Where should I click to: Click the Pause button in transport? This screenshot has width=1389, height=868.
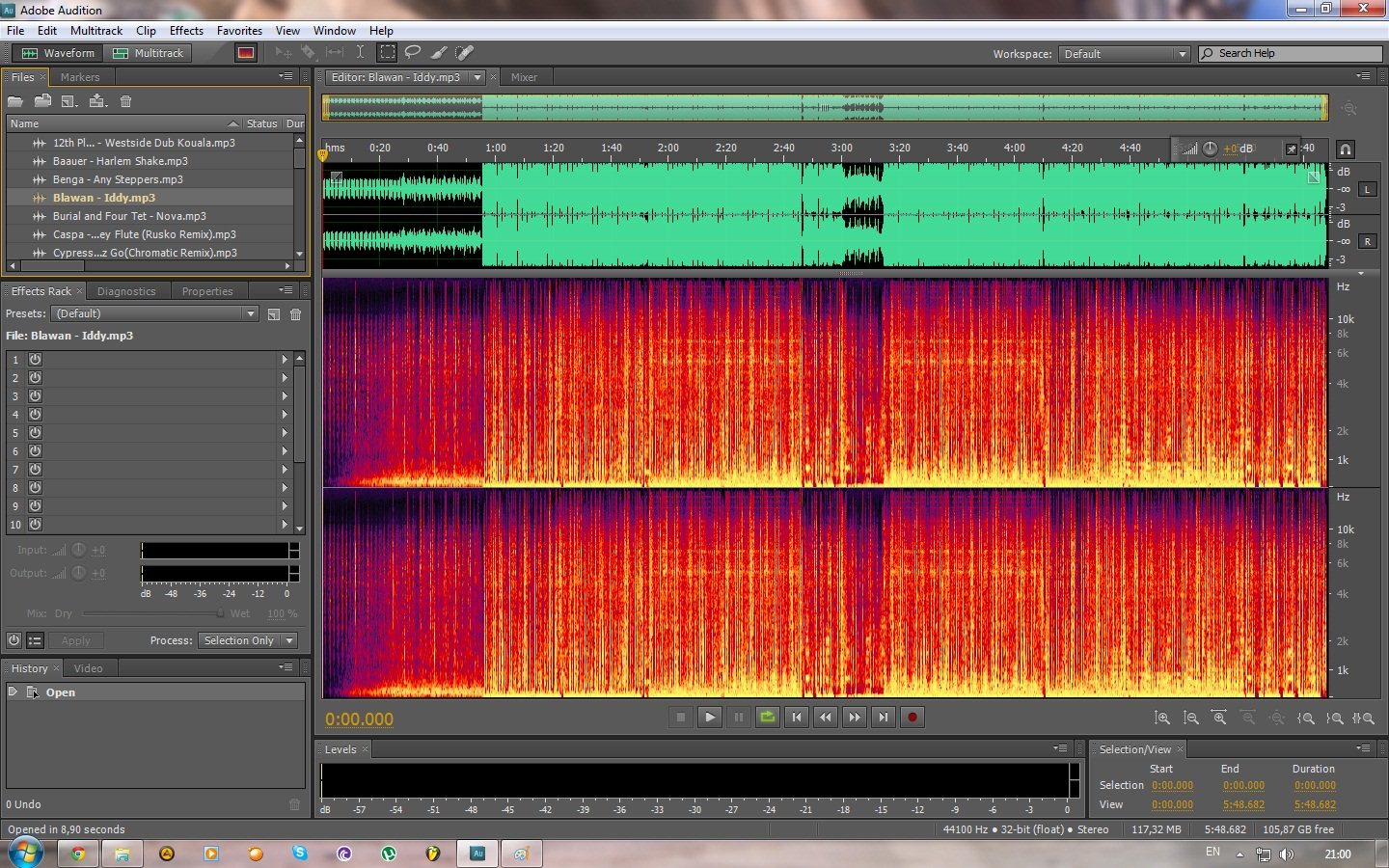point(739,718)
